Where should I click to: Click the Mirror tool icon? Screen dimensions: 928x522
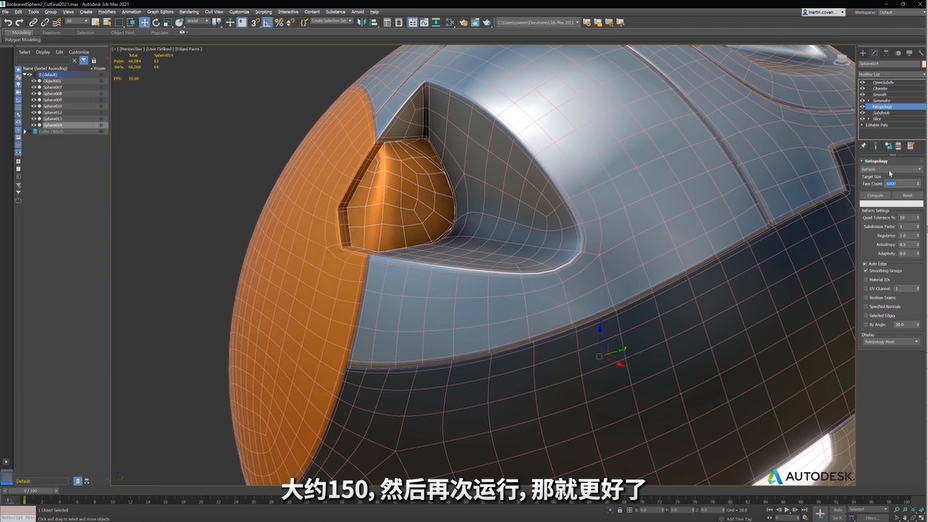pyautogui.click(x=362, y=22)
